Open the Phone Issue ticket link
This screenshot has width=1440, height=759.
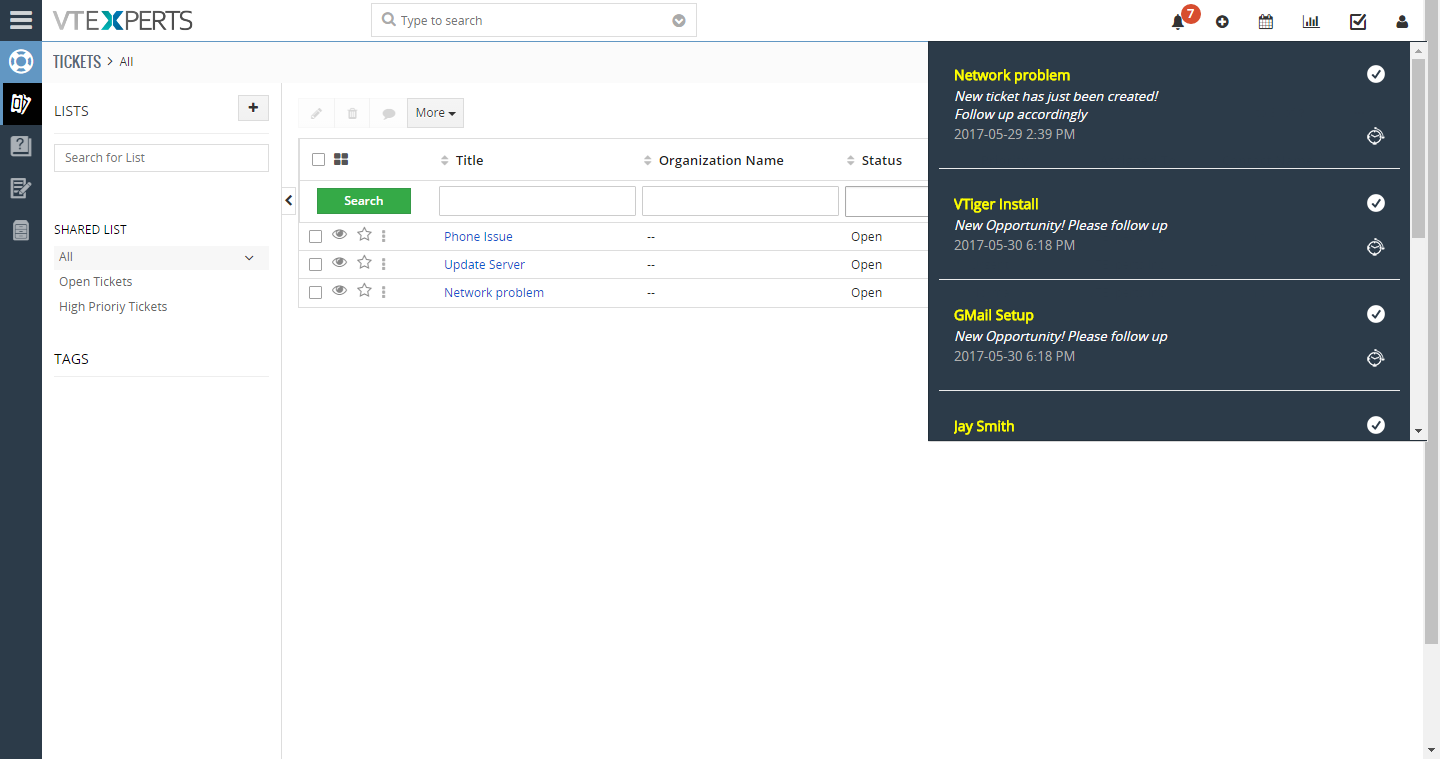pyautogui.click(x=478, y=237)
